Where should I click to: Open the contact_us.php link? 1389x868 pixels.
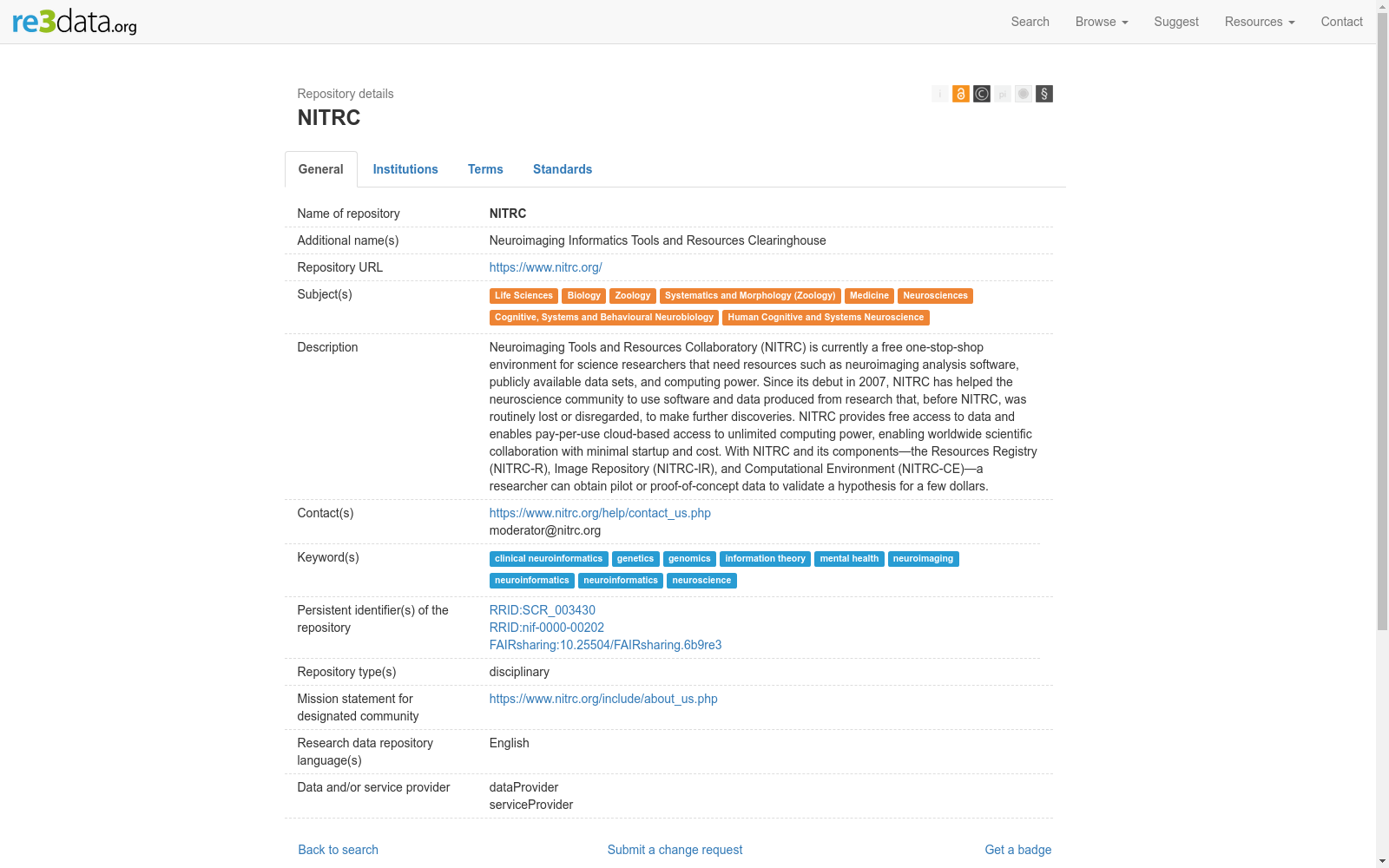pos(600,513)
